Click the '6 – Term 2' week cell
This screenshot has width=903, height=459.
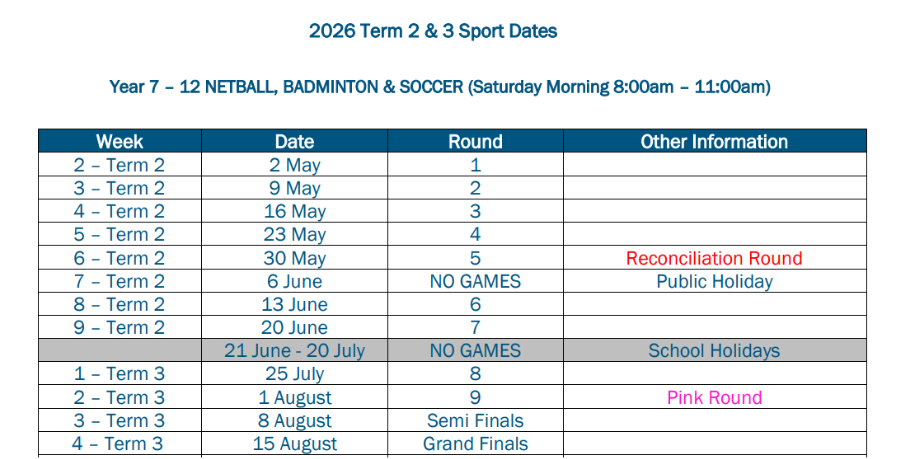[120, 258]
